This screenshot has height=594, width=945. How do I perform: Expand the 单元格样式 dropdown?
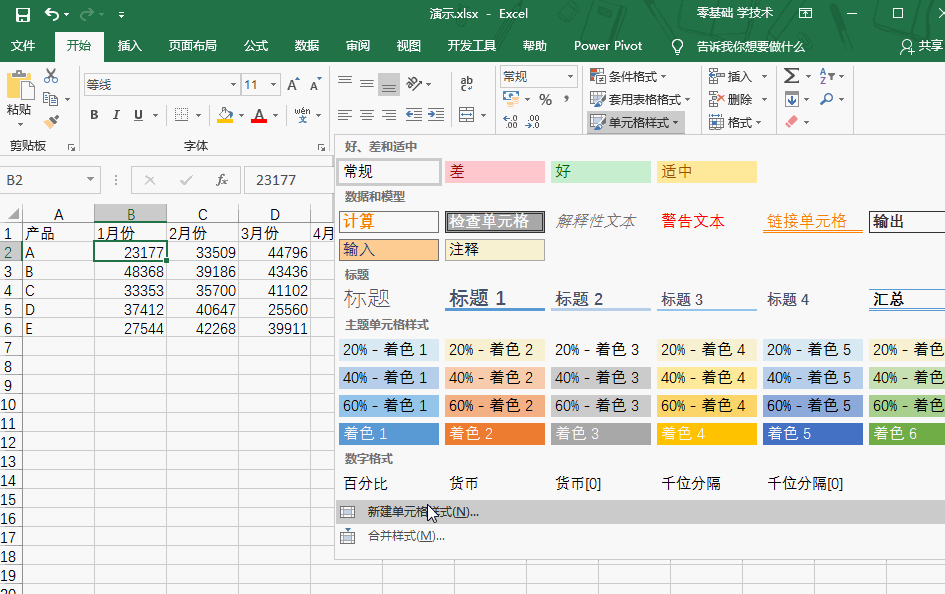coord(676,122)
